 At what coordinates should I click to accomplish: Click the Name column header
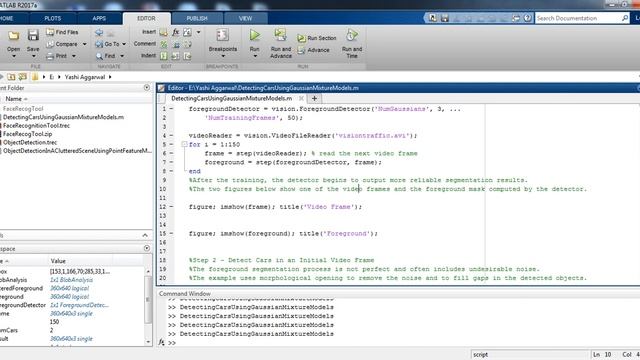(x=16, y=99)
